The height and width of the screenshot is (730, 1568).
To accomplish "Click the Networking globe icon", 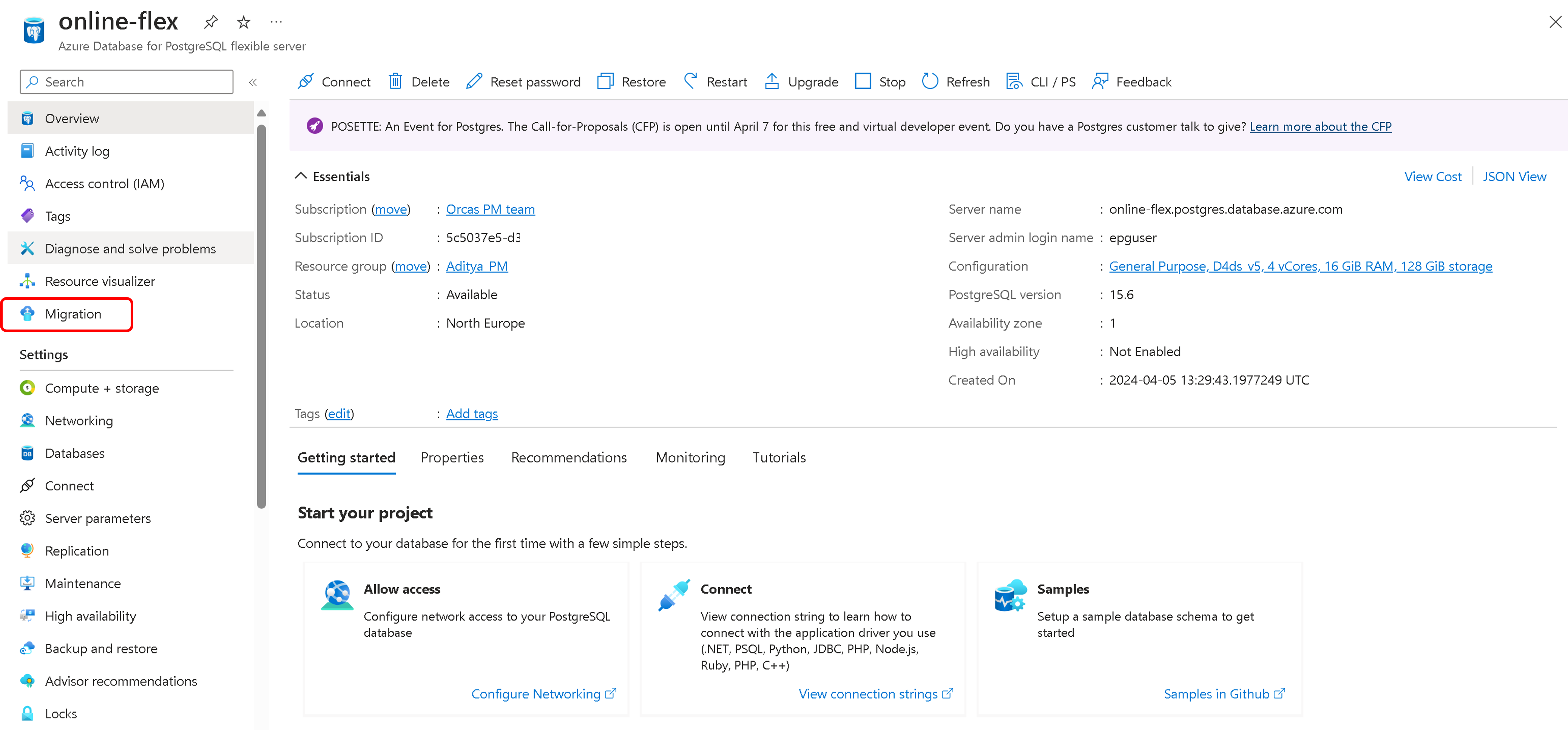I will (28, 420).
